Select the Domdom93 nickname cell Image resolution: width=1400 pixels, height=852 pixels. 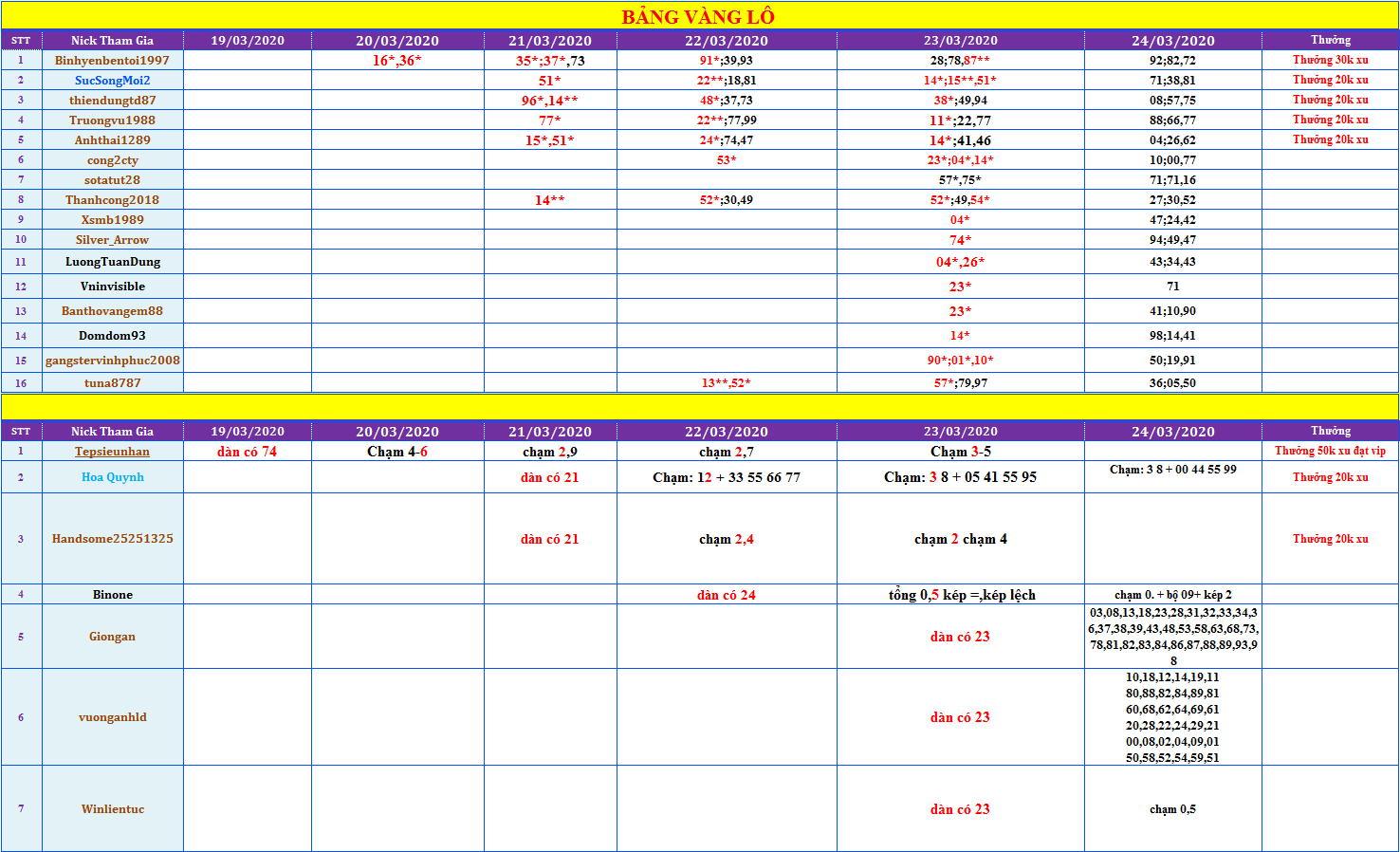click(112, 335)
